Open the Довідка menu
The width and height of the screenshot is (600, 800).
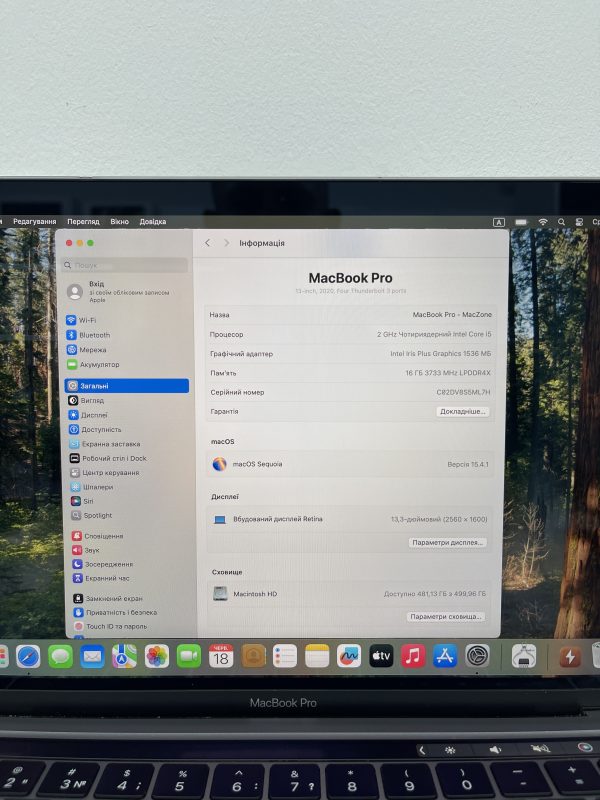(x=153, y=221)
